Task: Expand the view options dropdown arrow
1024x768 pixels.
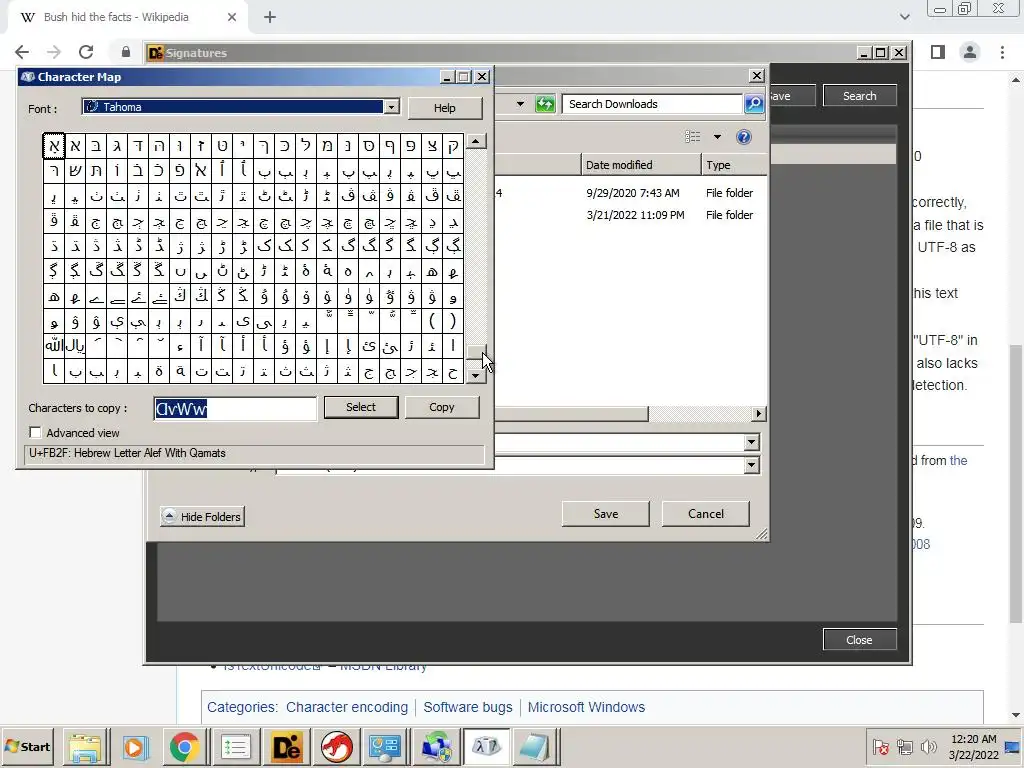Action: [717, 136]
